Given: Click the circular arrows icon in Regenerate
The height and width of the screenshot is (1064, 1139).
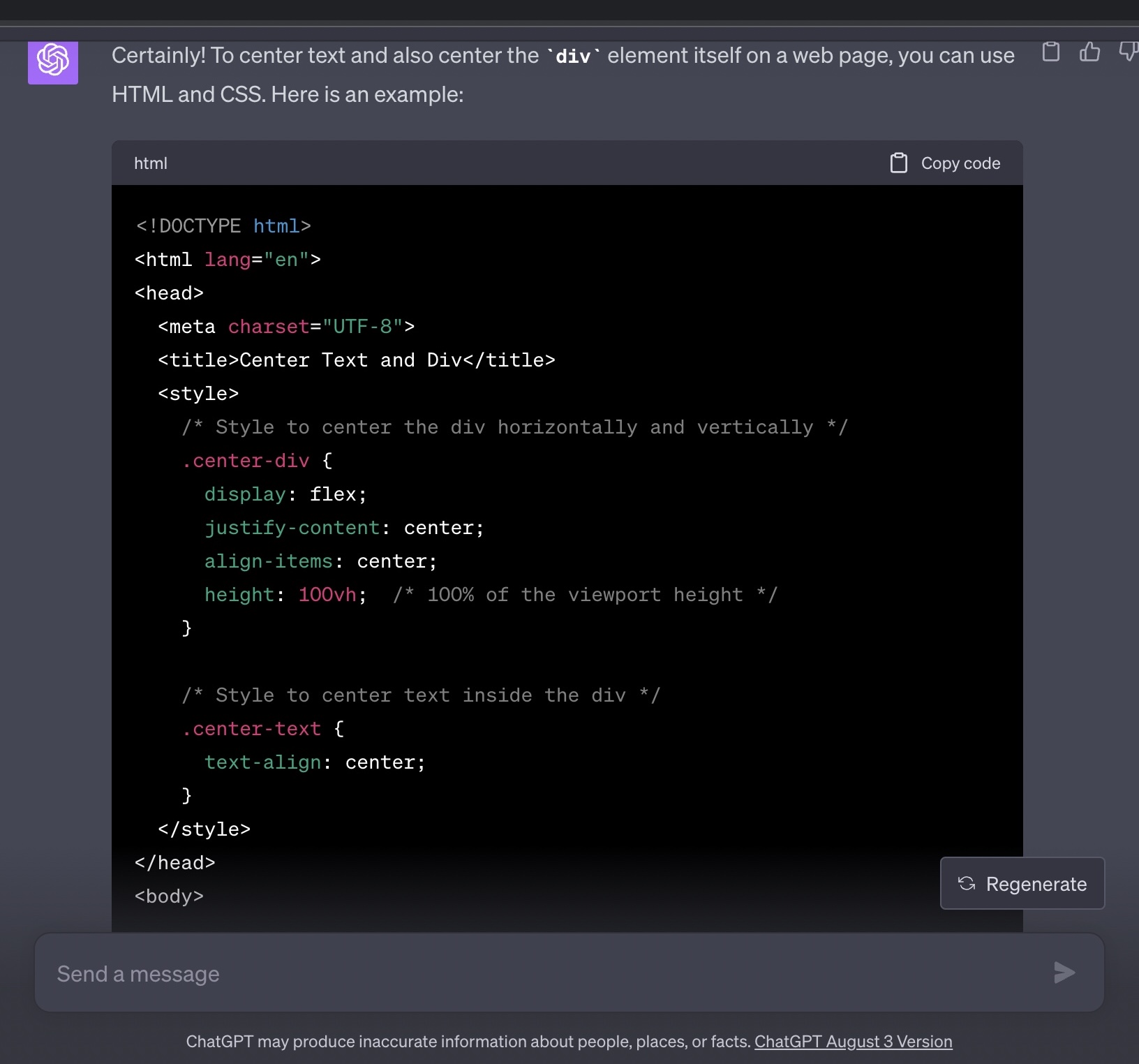Looking at the screenshot, I should 967,884.
